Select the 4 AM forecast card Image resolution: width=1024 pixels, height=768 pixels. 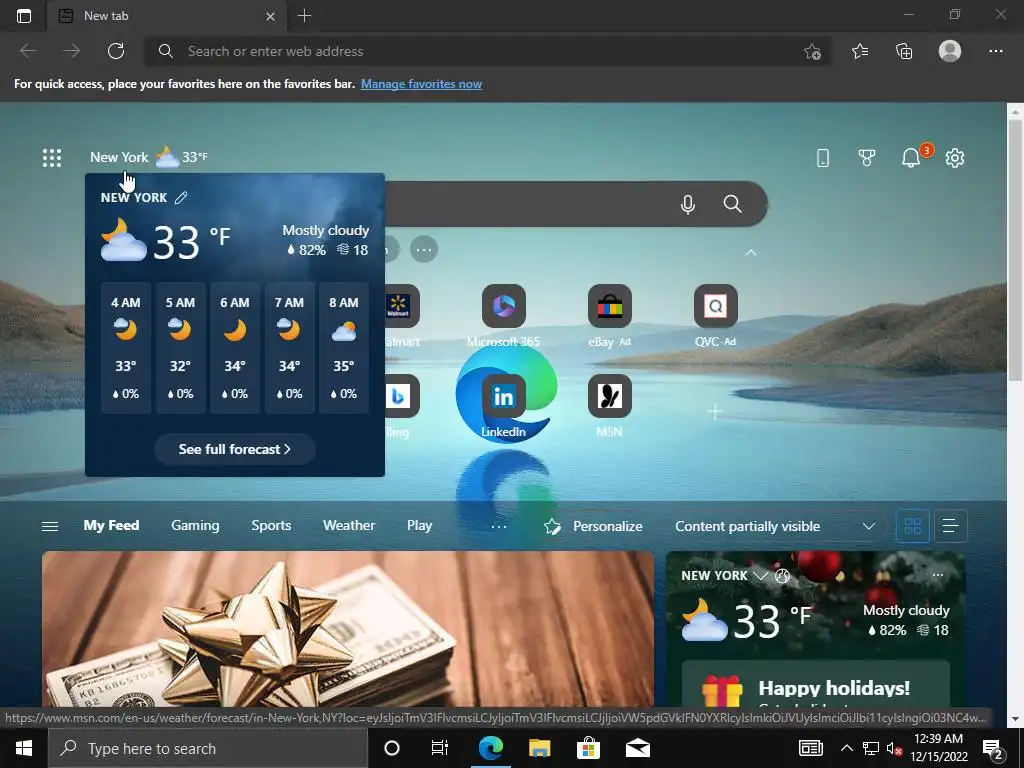[125, 348]
